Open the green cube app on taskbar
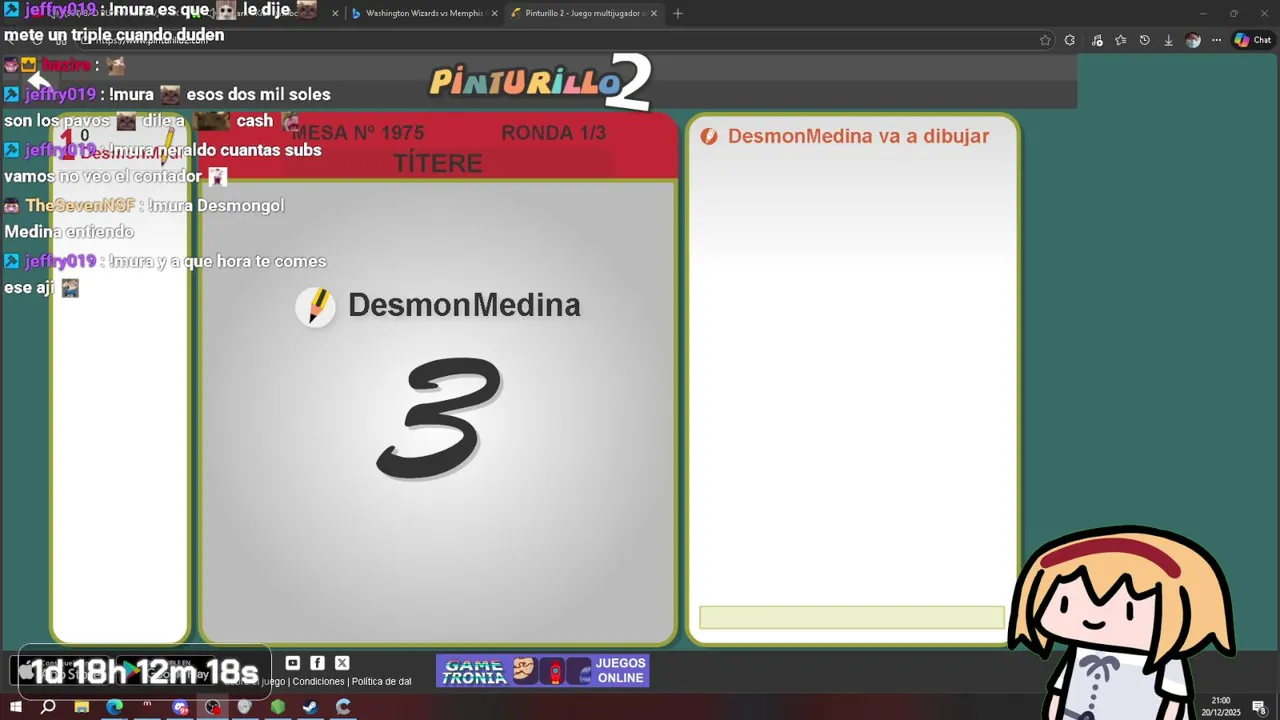Screen dimensions: 1280x720 coord(278,707)
